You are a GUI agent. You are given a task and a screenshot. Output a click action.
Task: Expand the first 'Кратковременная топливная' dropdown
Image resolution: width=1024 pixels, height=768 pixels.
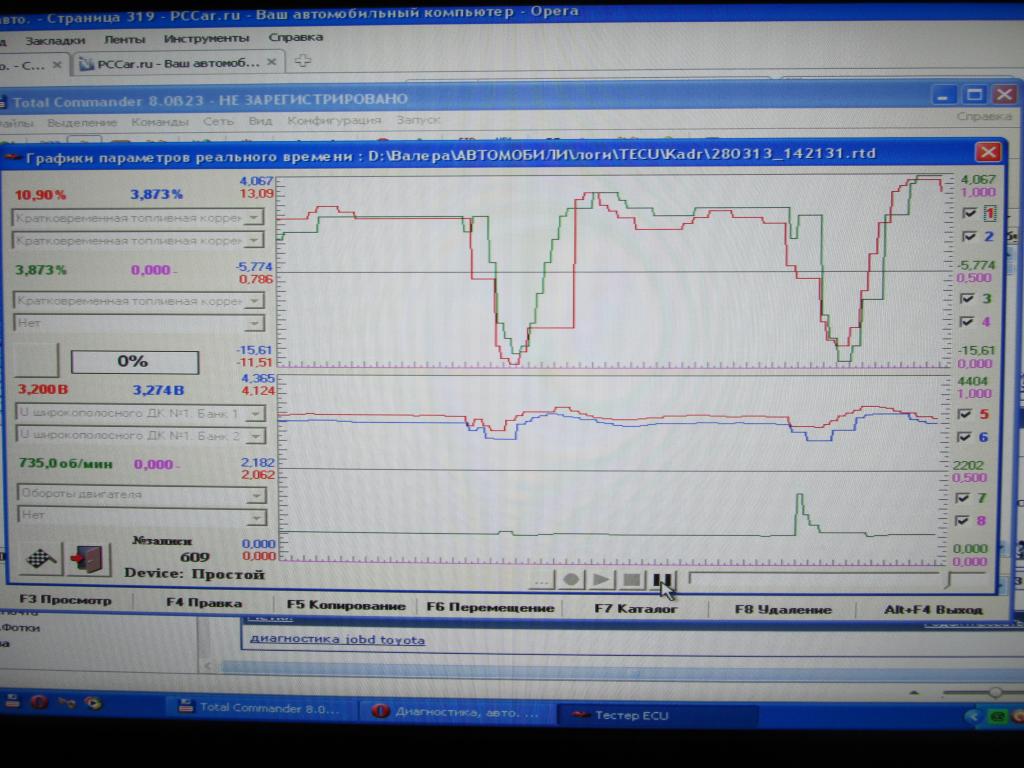point(255,217)
